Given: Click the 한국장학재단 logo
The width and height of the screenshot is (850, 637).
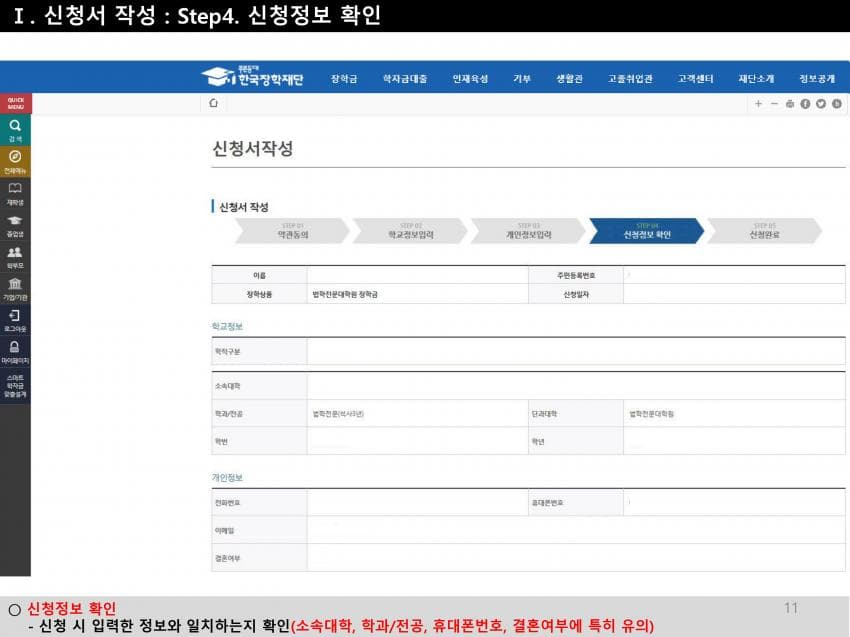Looking at the screenshot, I should click(x=252, y=77).
